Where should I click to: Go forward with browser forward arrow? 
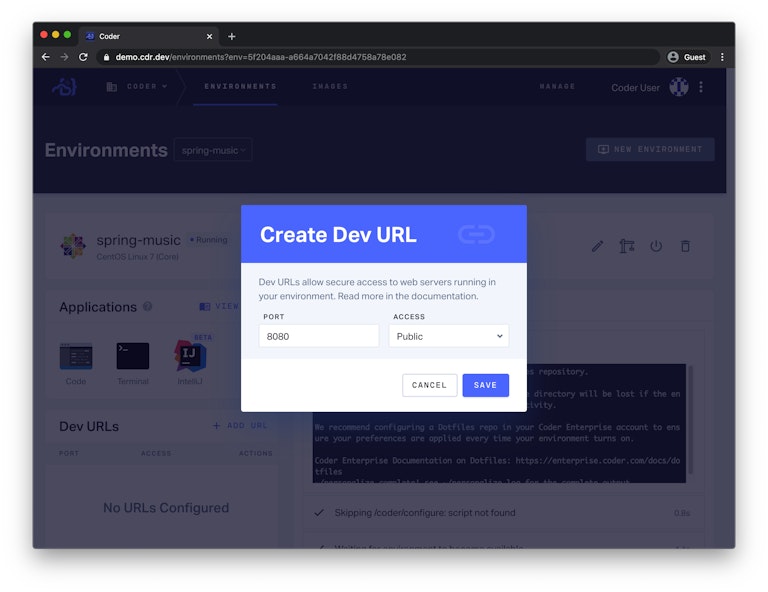click(x=64, y=57)
